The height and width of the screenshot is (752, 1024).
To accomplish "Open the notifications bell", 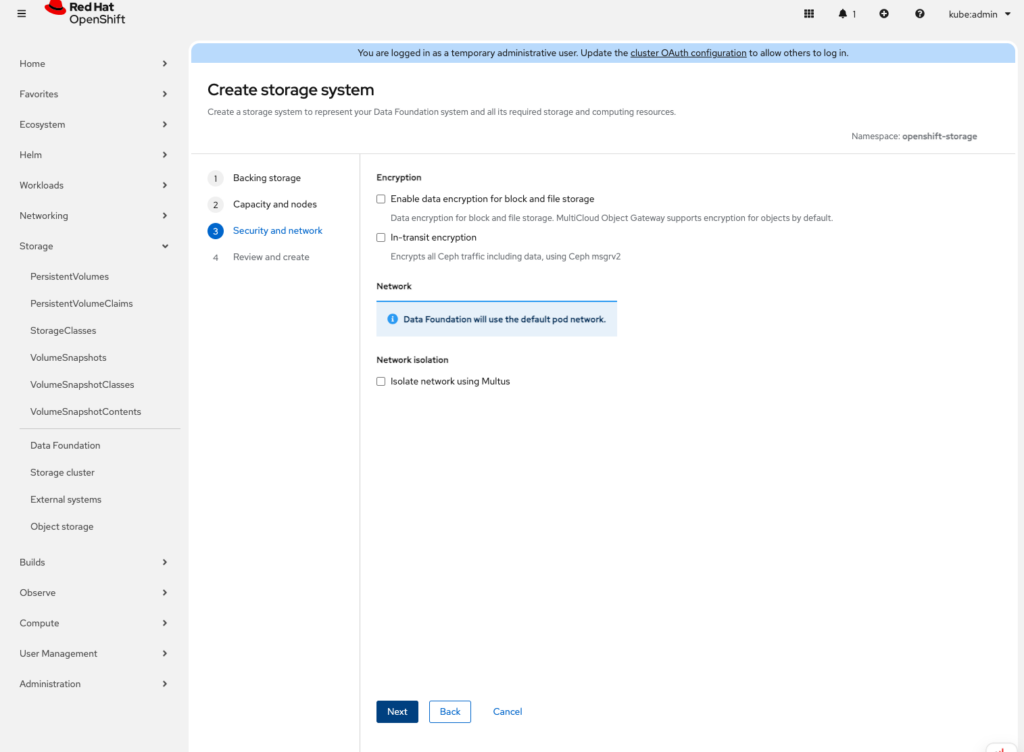I will 846,14.
